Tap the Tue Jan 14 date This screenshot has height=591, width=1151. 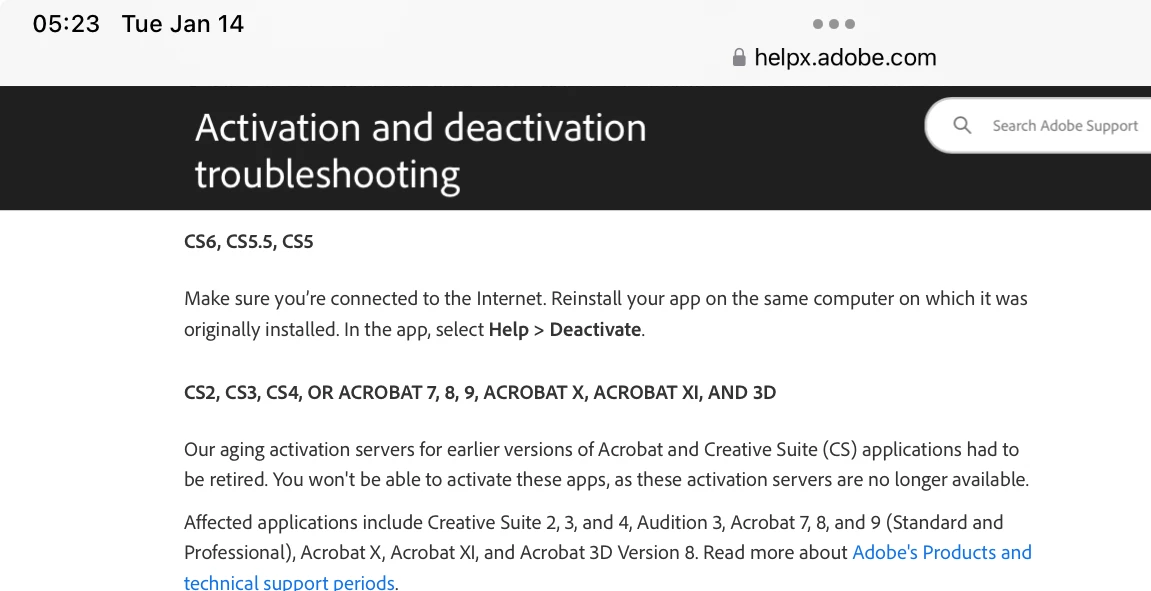coord(183,23)
